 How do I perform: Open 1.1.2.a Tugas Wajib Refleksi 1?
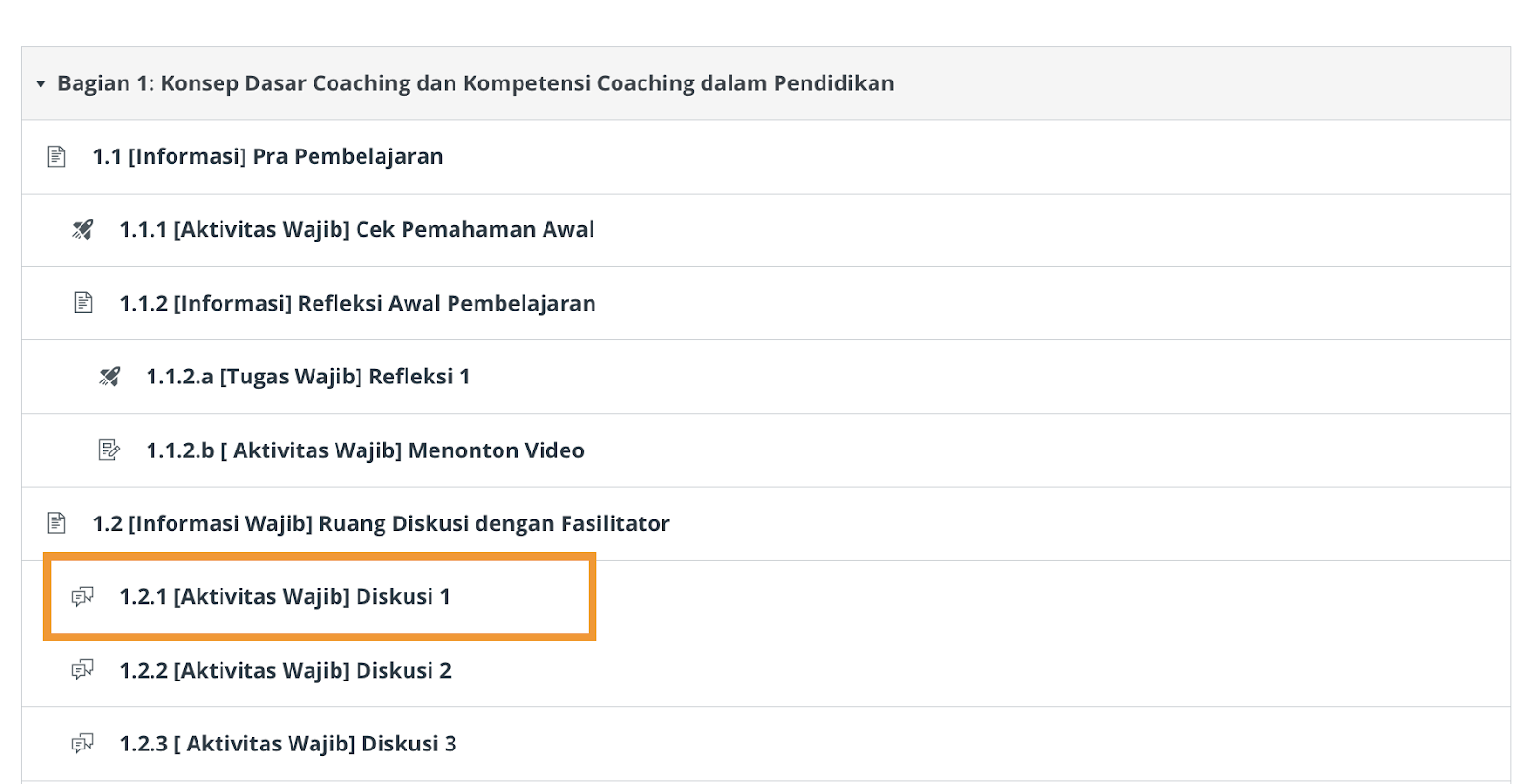308,377
